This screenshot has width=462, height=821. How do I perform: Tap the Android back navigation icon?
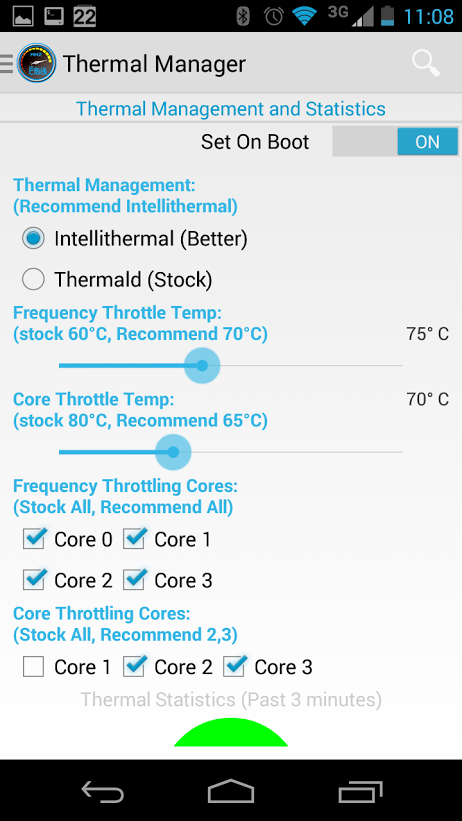pos(103,791)
